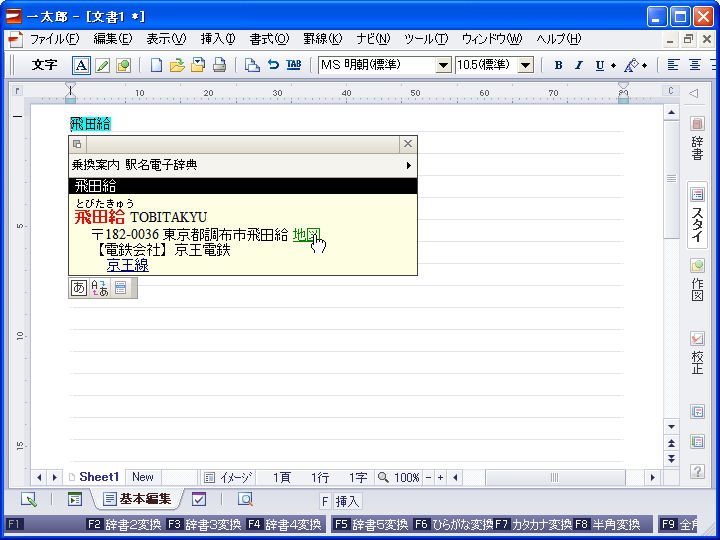Click the copy/paste icon beside undo
Viewport: 720px width, 540px height.
[252, 65]
